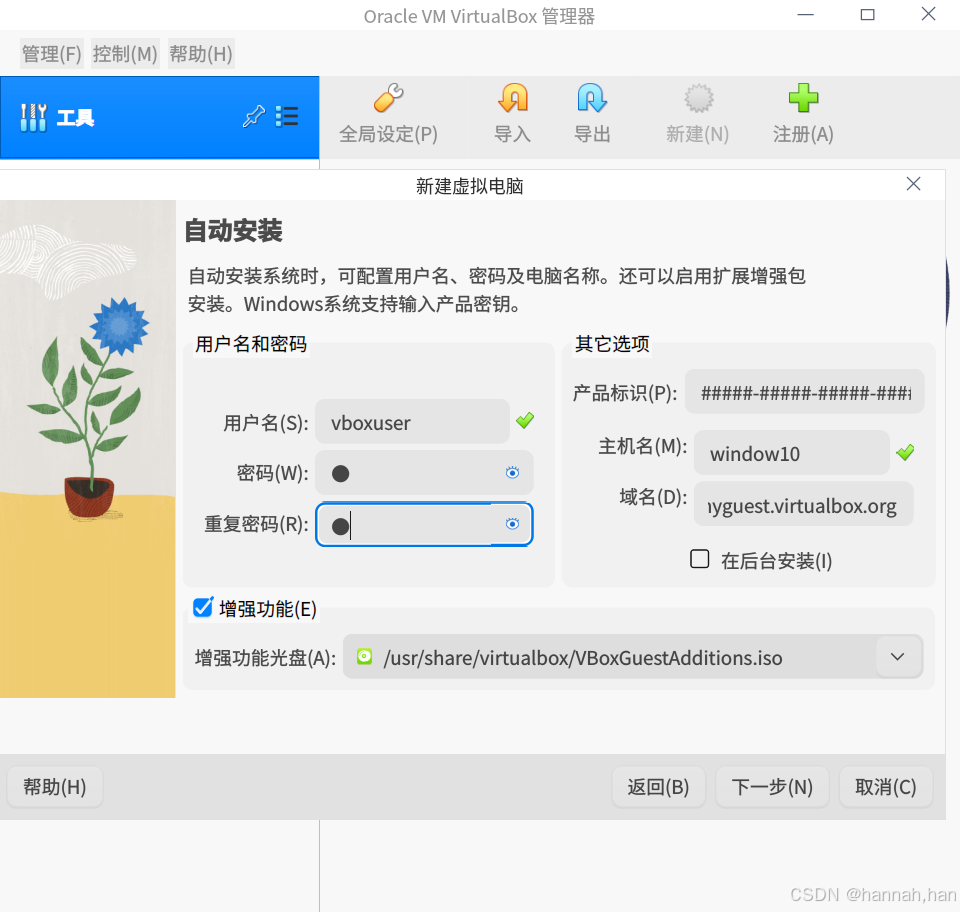Click the 主机名(M) field with window10

click(x=791, y=453)
